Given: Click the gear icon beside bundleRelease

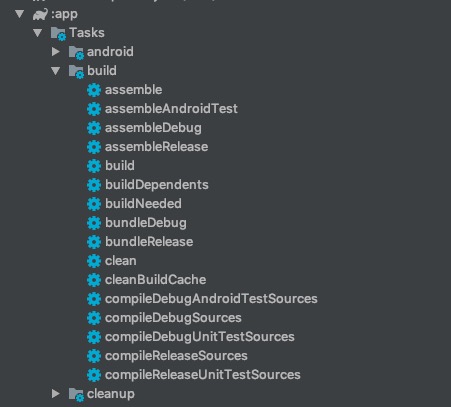Looking at the screenshot, I should [x=94, y=242].
